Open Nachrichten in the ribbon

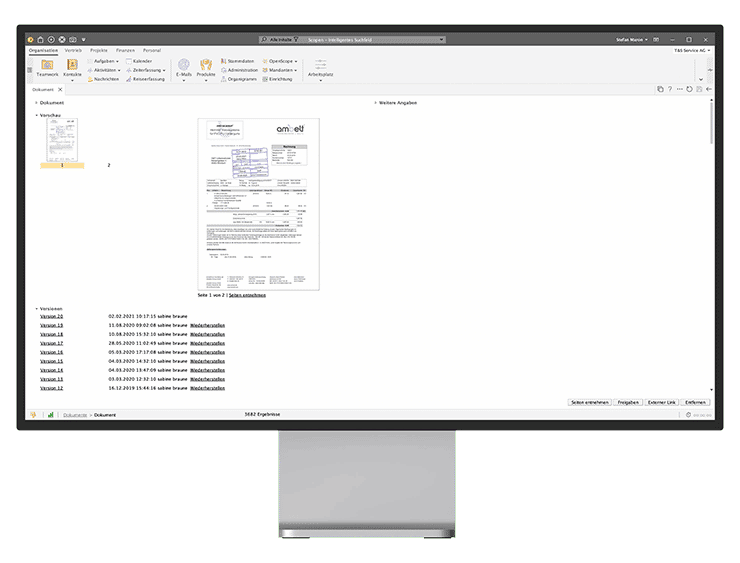point(103,79)
